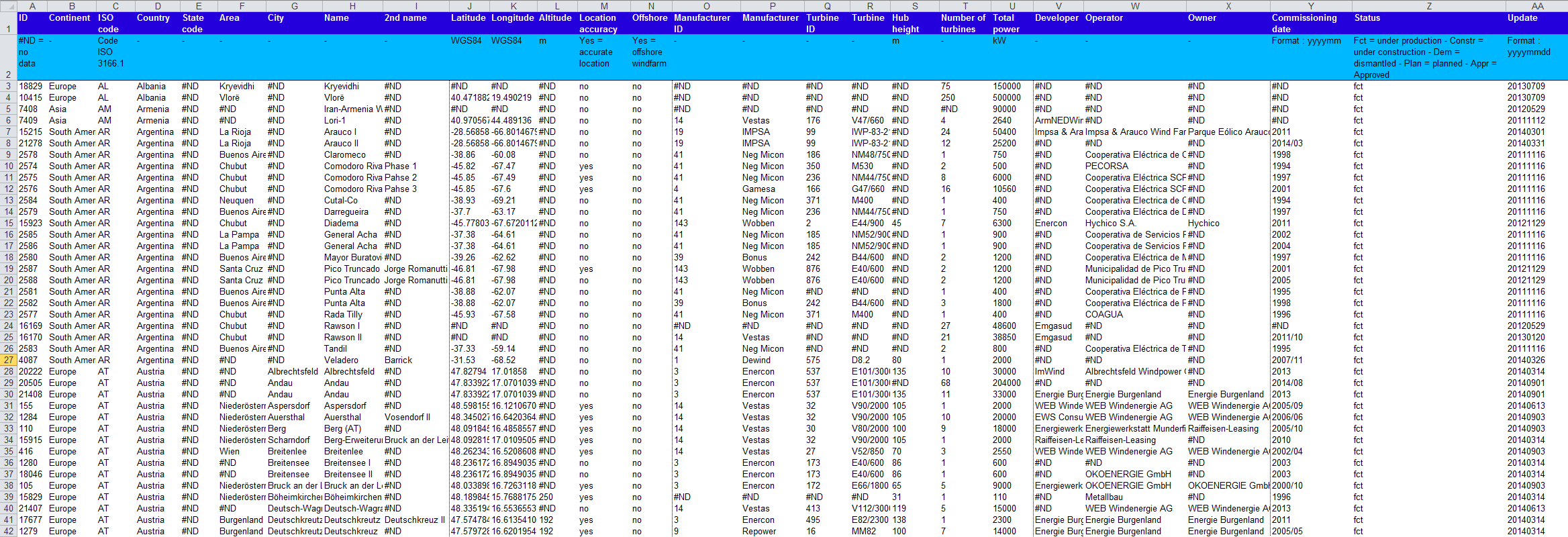The image size is (1568, 537).
Task: Click the 'Hub height' header cell
Action: point(914,23)
